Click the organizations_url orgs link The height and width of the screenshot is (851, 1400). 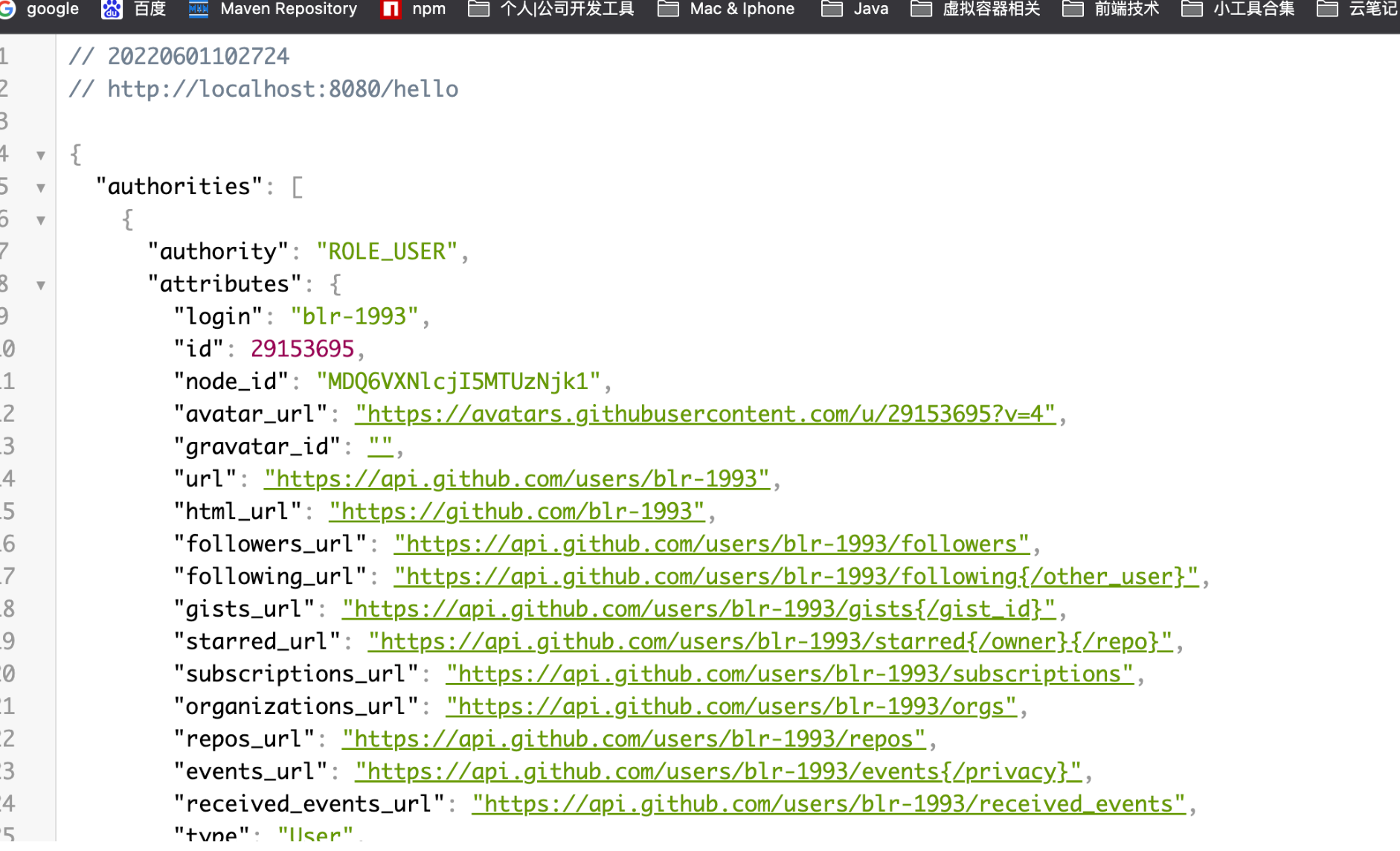730,707
